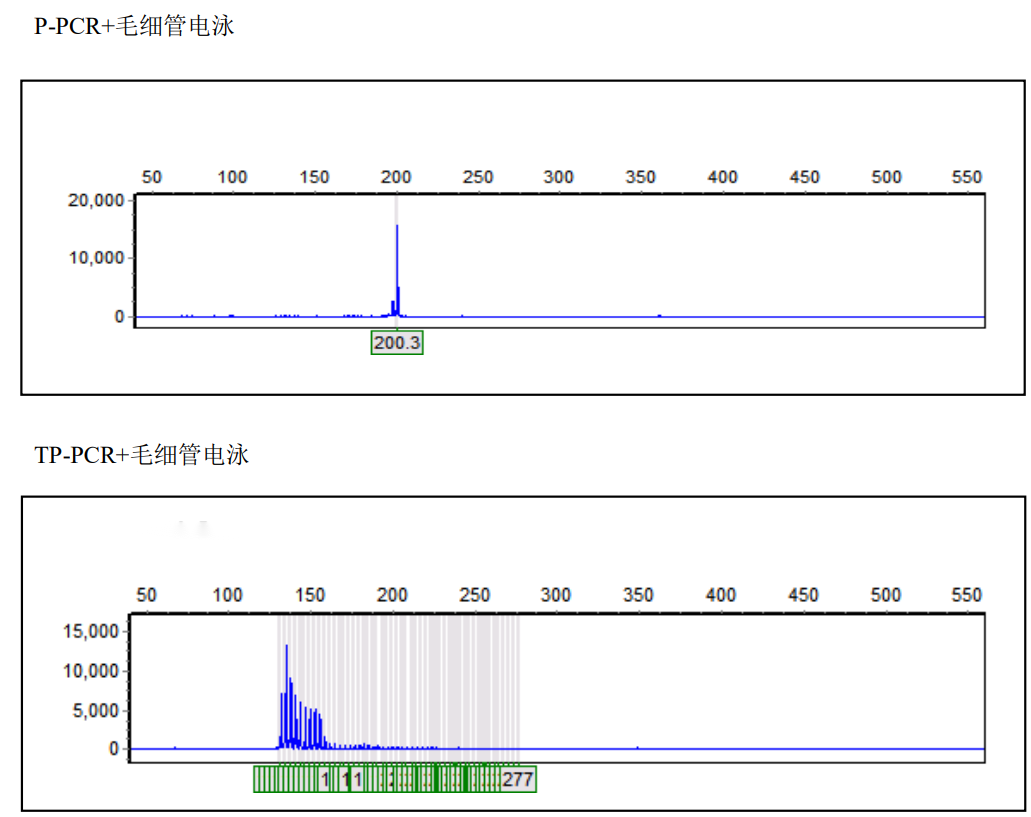Click the 350 x-axis tick in bottom chart
This screenshot has height=817, width=1031.
point(638,595)
